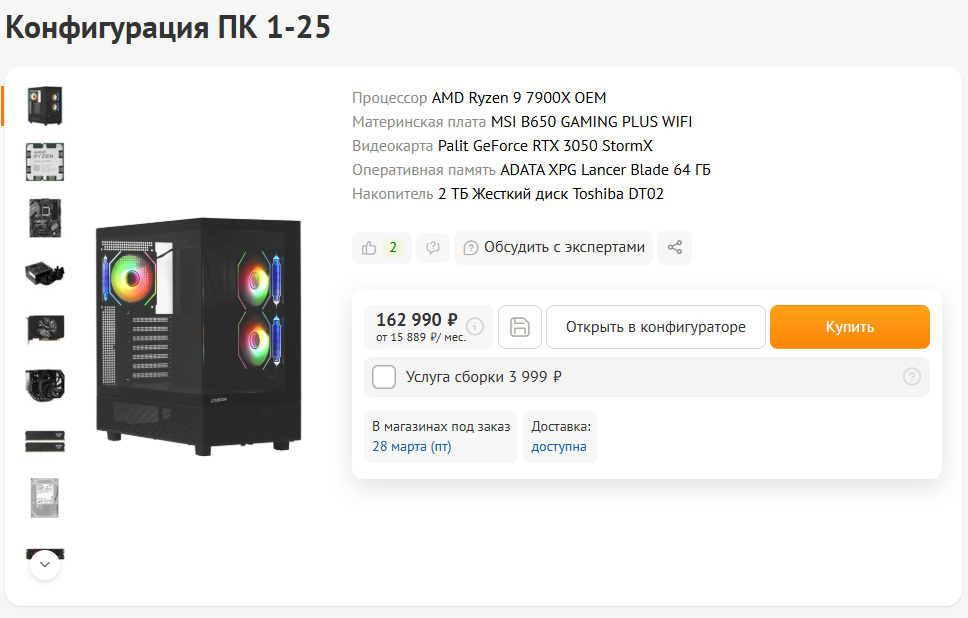The height and width of the screenshot is (618, 968).
Task: Click the Купить button
Action: click(849, 327)
